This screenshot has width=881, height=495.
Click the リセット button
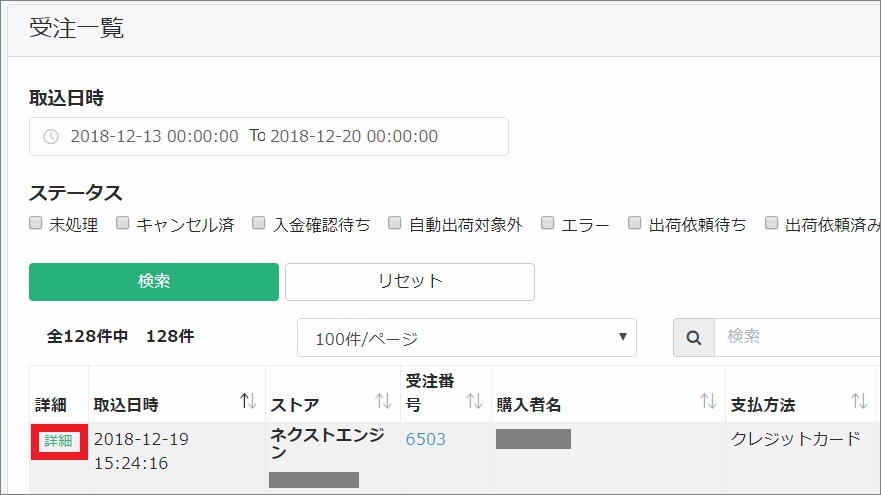click(x=409, y=281)
